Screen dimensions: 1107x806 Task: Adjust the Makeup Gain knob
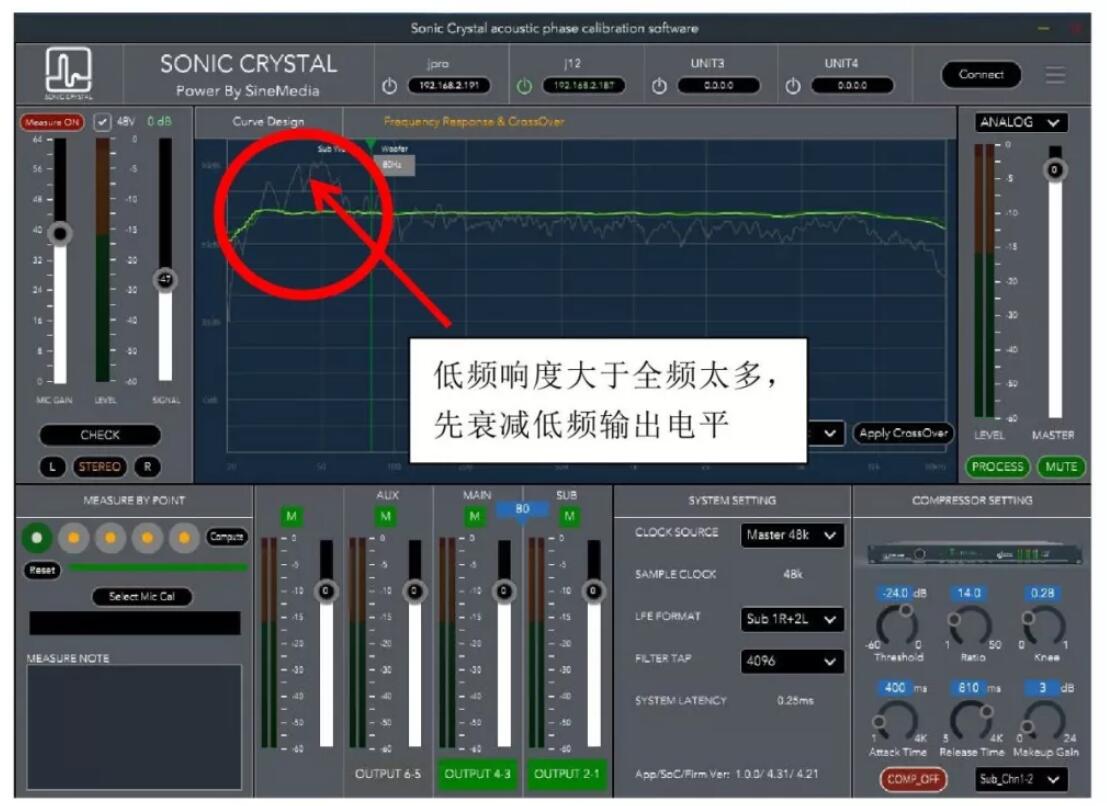pos(1043,720)
